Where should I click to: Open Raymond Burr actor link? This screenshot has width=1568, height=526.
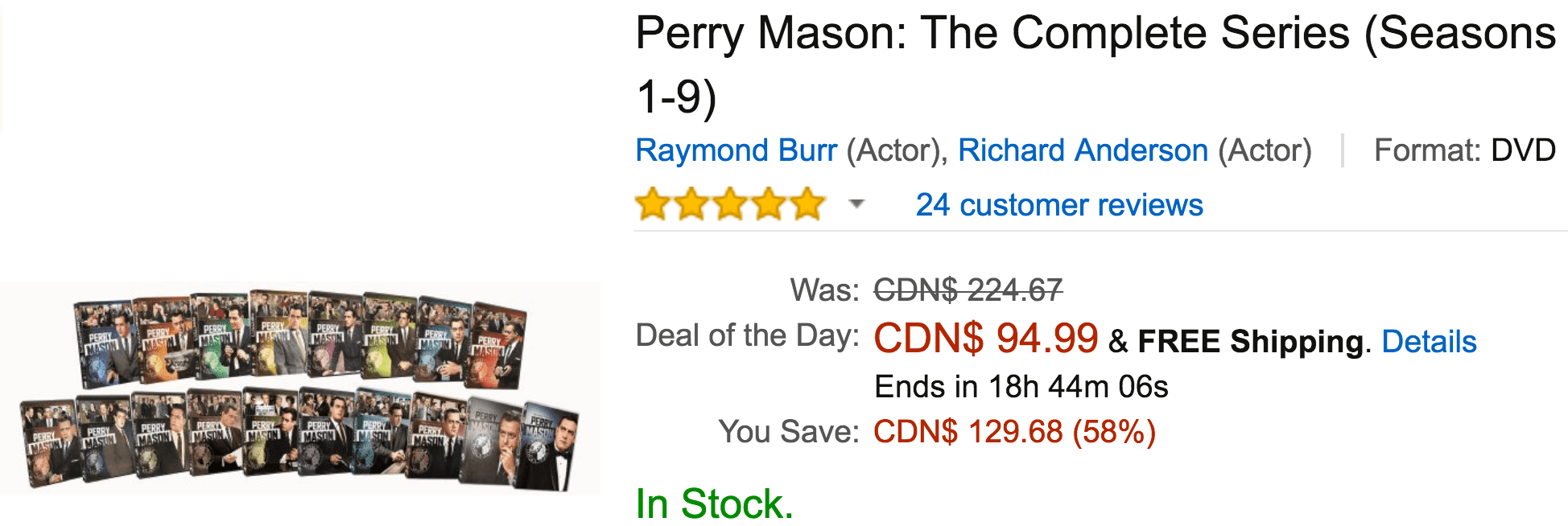click(x=736, y=150)
